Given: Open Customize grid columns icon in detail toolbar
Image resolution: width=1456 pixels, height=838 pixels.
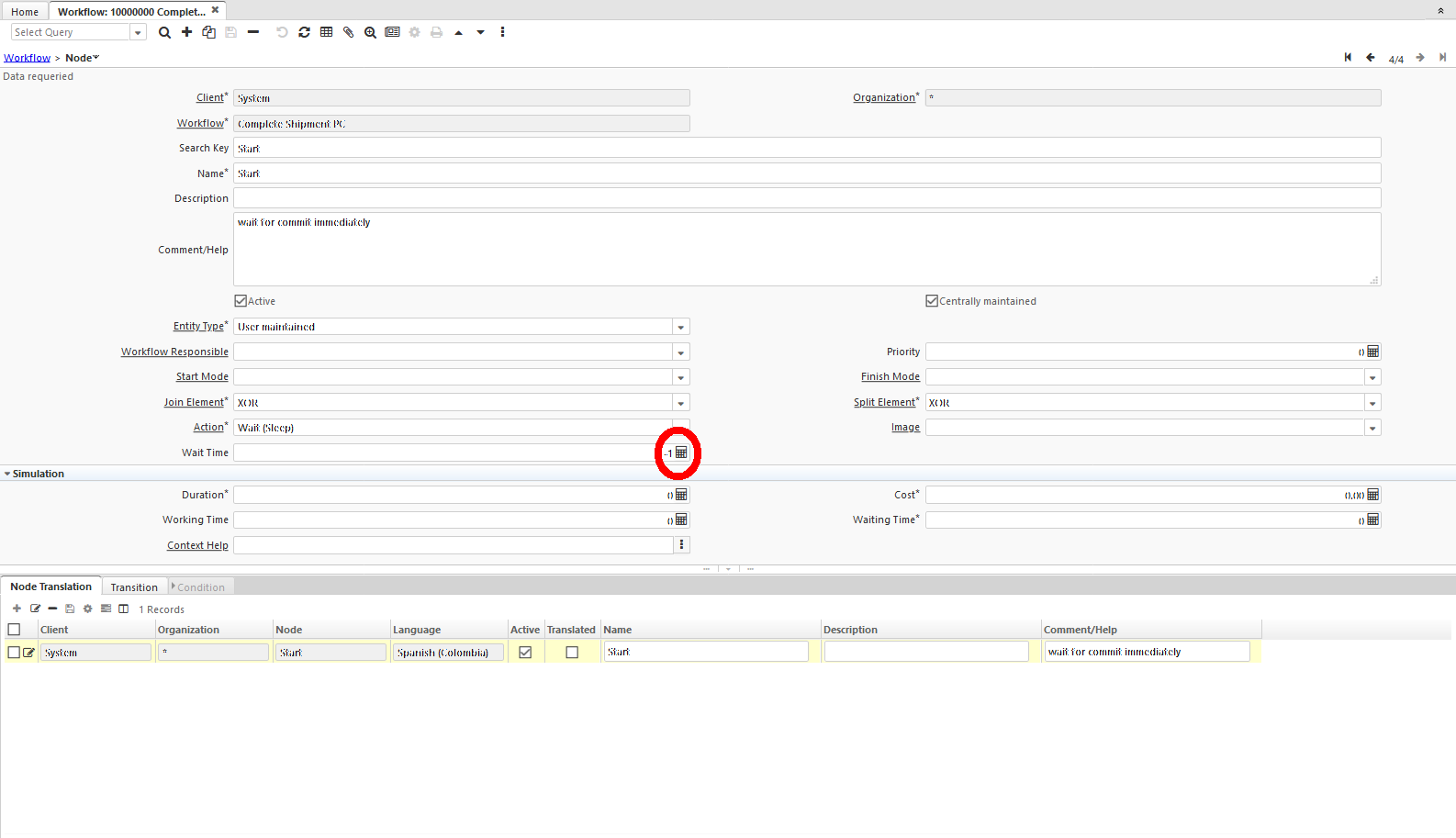Looking at the screenshot, I should point(123,609).
